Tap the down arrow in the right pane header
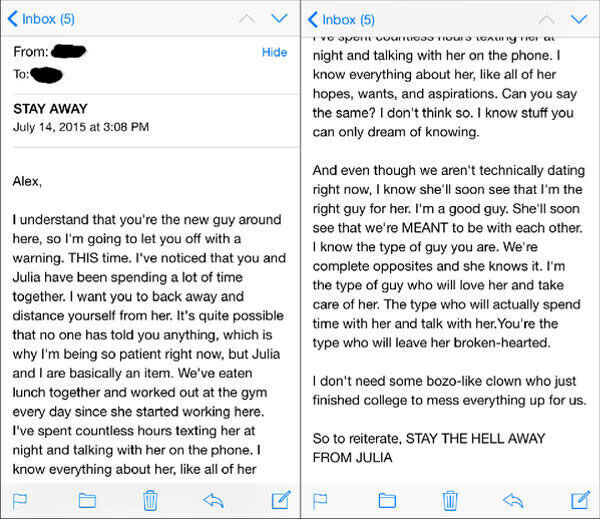This screenshot has width=600, height=519. click(x=580, y=18)
